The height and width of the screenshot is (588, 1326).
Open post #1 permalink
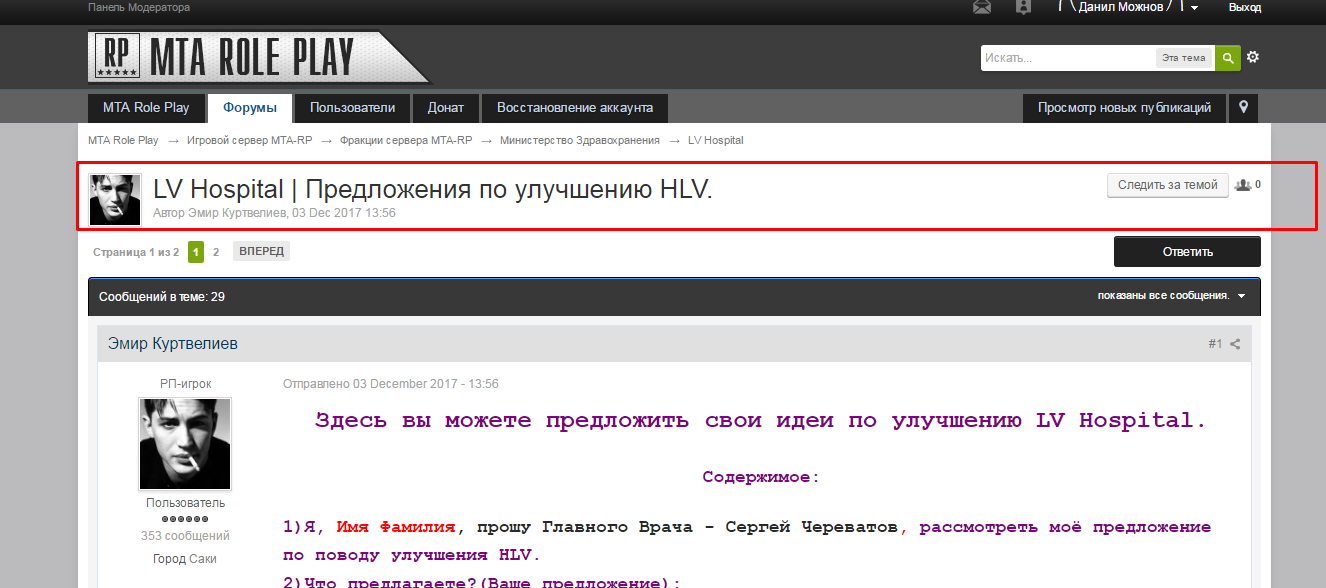1215,344
